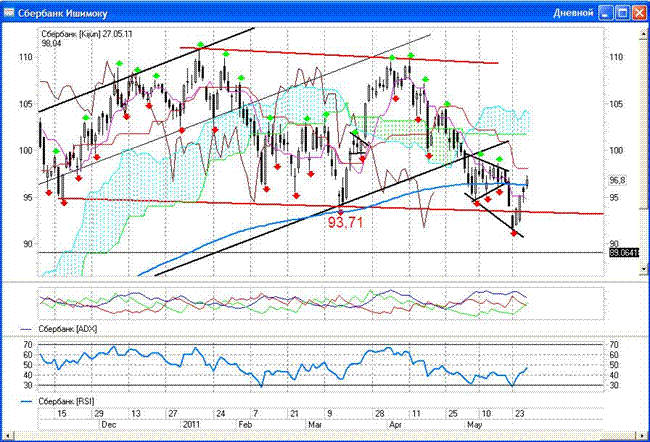Viewport: 650px width, 442px height.
Task: Maximize the Сбербанк Ишимоку chart window
Action: pos(623,13)
